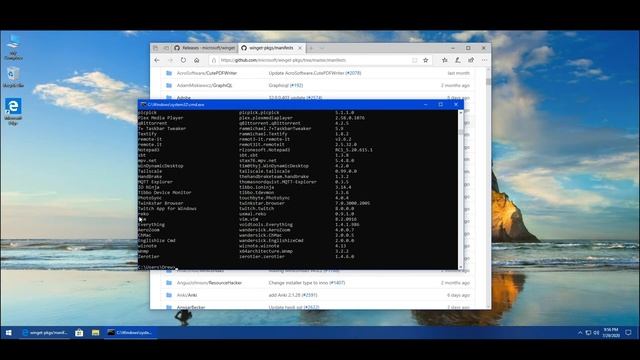
Task: Click folder icon beside GraphiQL row
Action: 169,85
